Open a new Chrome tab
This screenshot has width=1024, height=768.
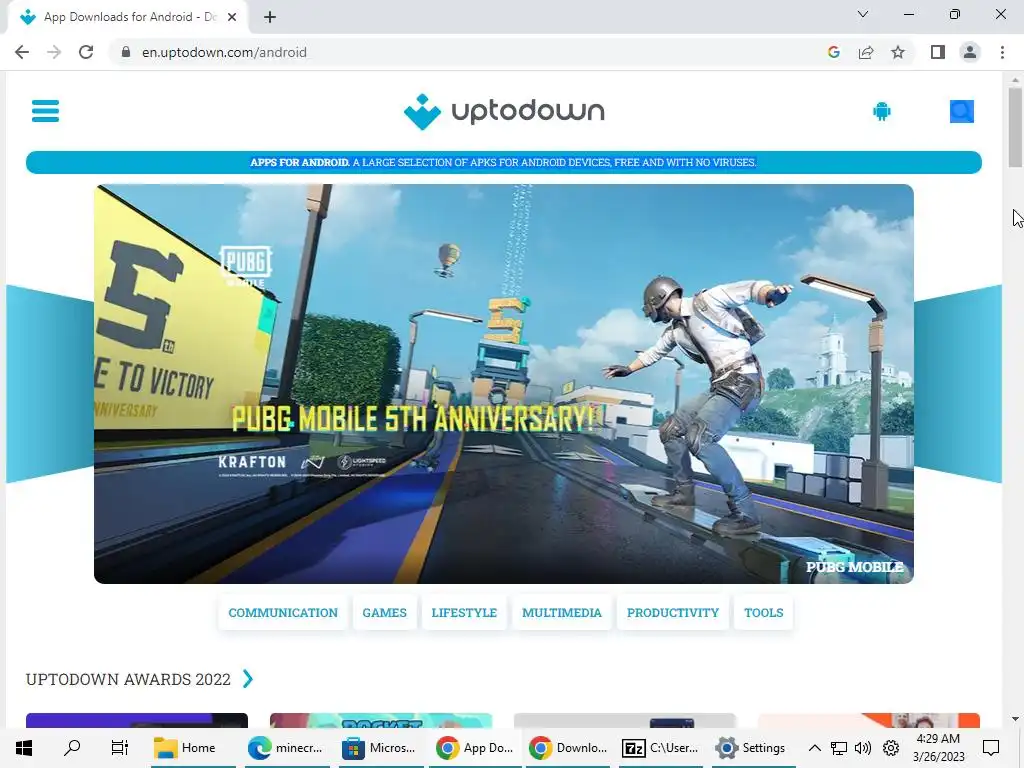(x=270, y=17)
